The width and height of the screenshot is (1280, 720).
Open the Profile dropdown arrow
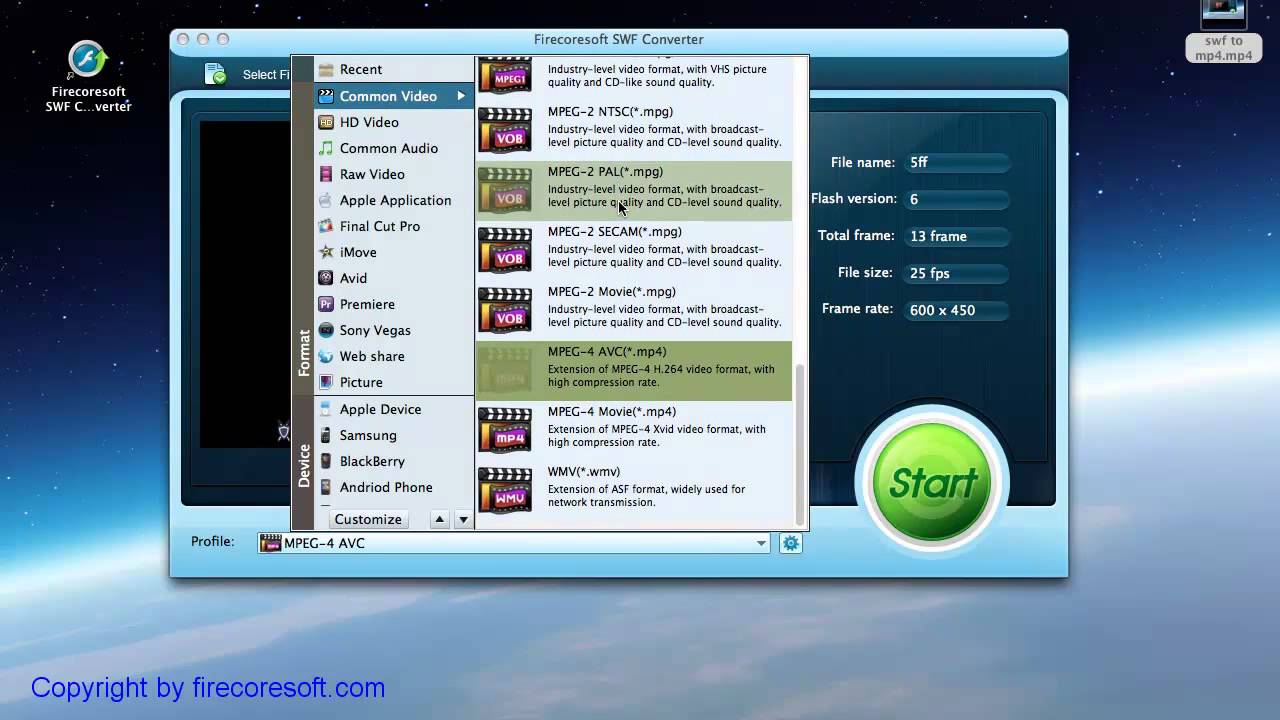761,543
